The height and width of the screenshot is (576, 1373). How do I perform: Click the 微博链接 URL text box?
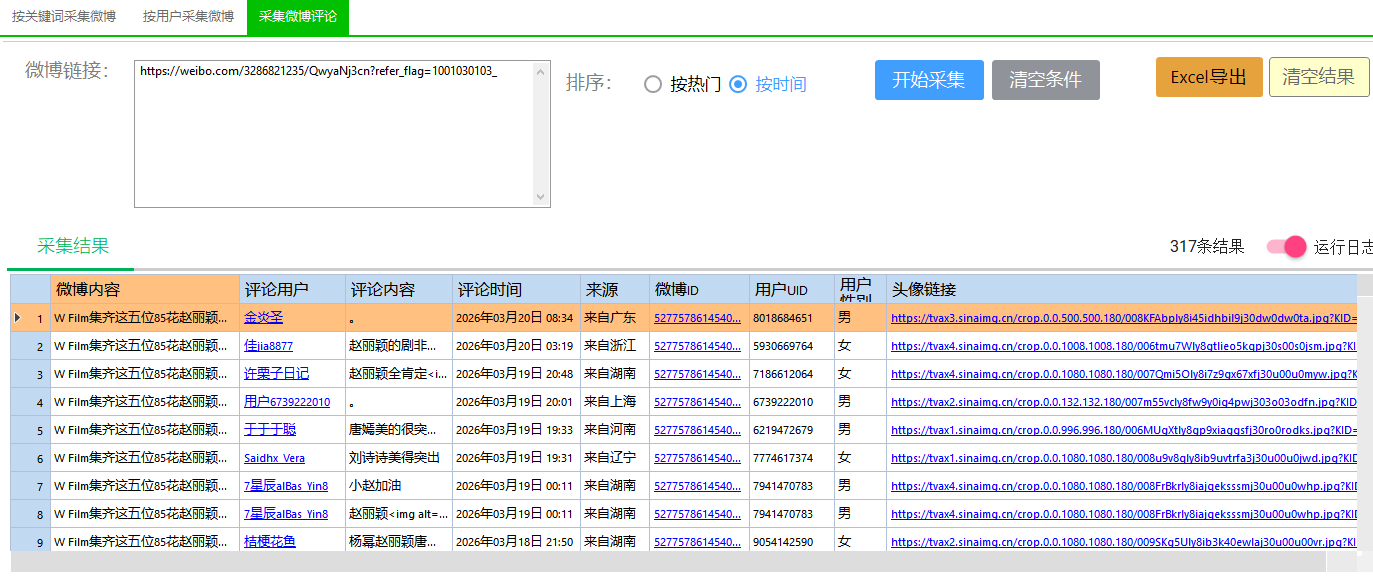tap(335, 134)
